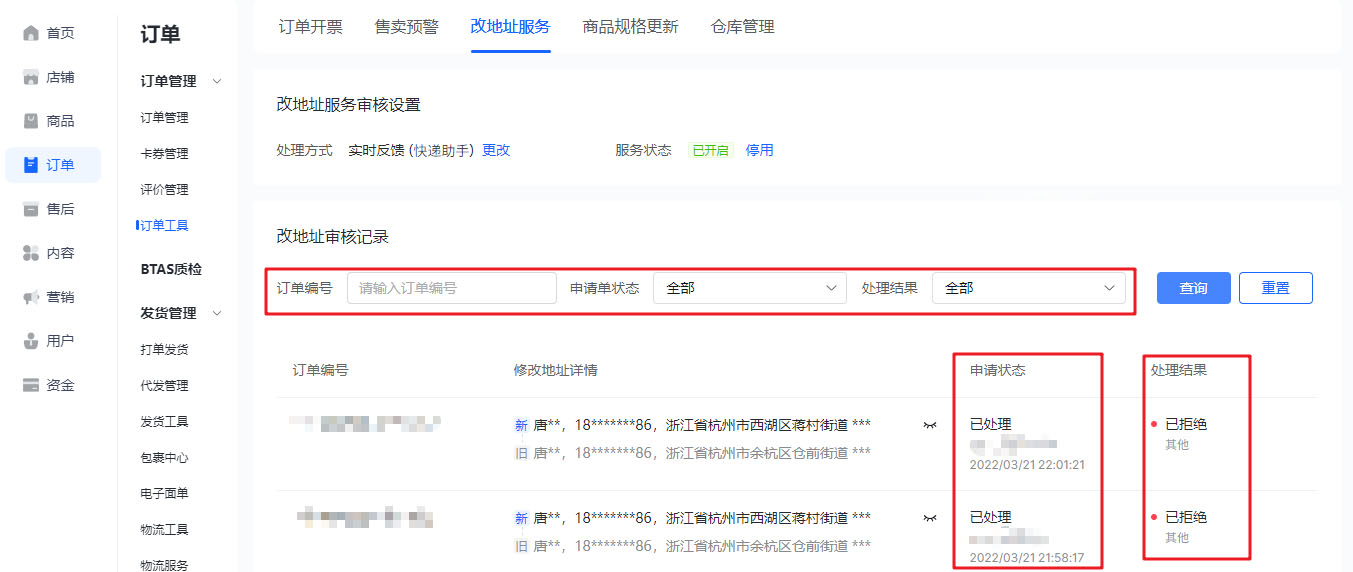Collapse the 发货管理 sidebar section
This screenshot has height=572, width=1353.
point(217,313)
